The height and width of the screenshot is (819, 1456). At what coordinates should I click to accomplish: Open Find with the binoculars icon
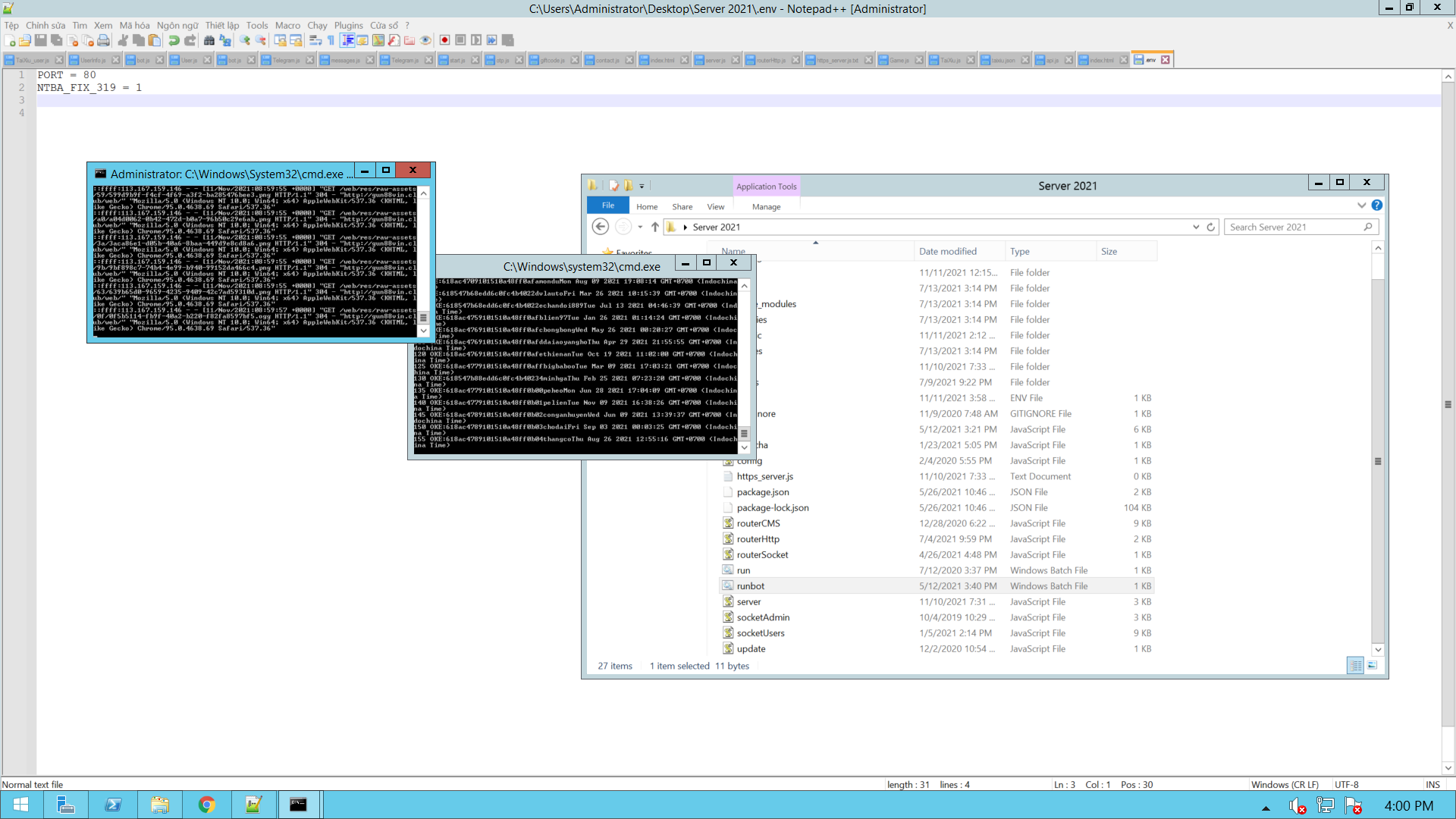point(209,40)
